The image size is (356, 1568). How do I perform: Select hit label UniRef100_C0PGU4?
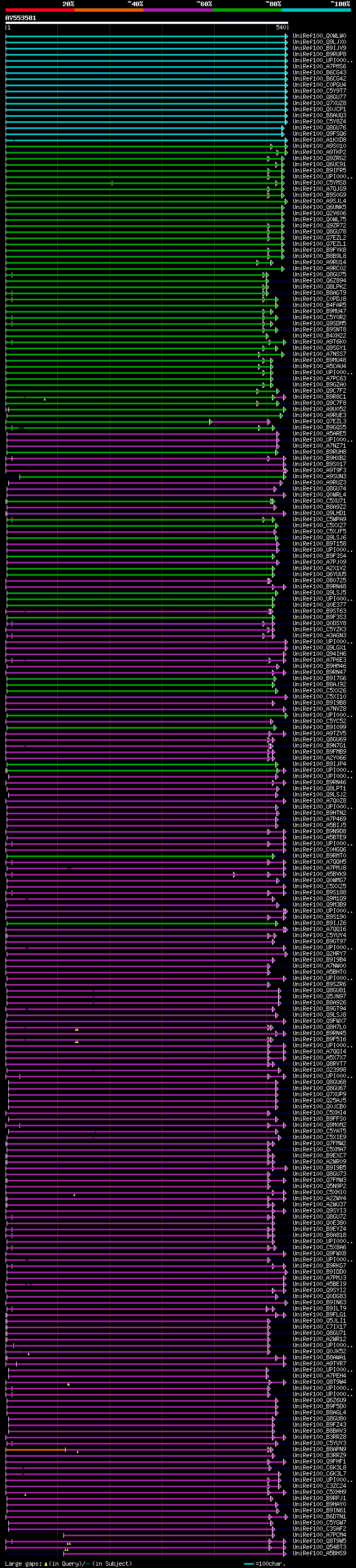pos(319,85)
